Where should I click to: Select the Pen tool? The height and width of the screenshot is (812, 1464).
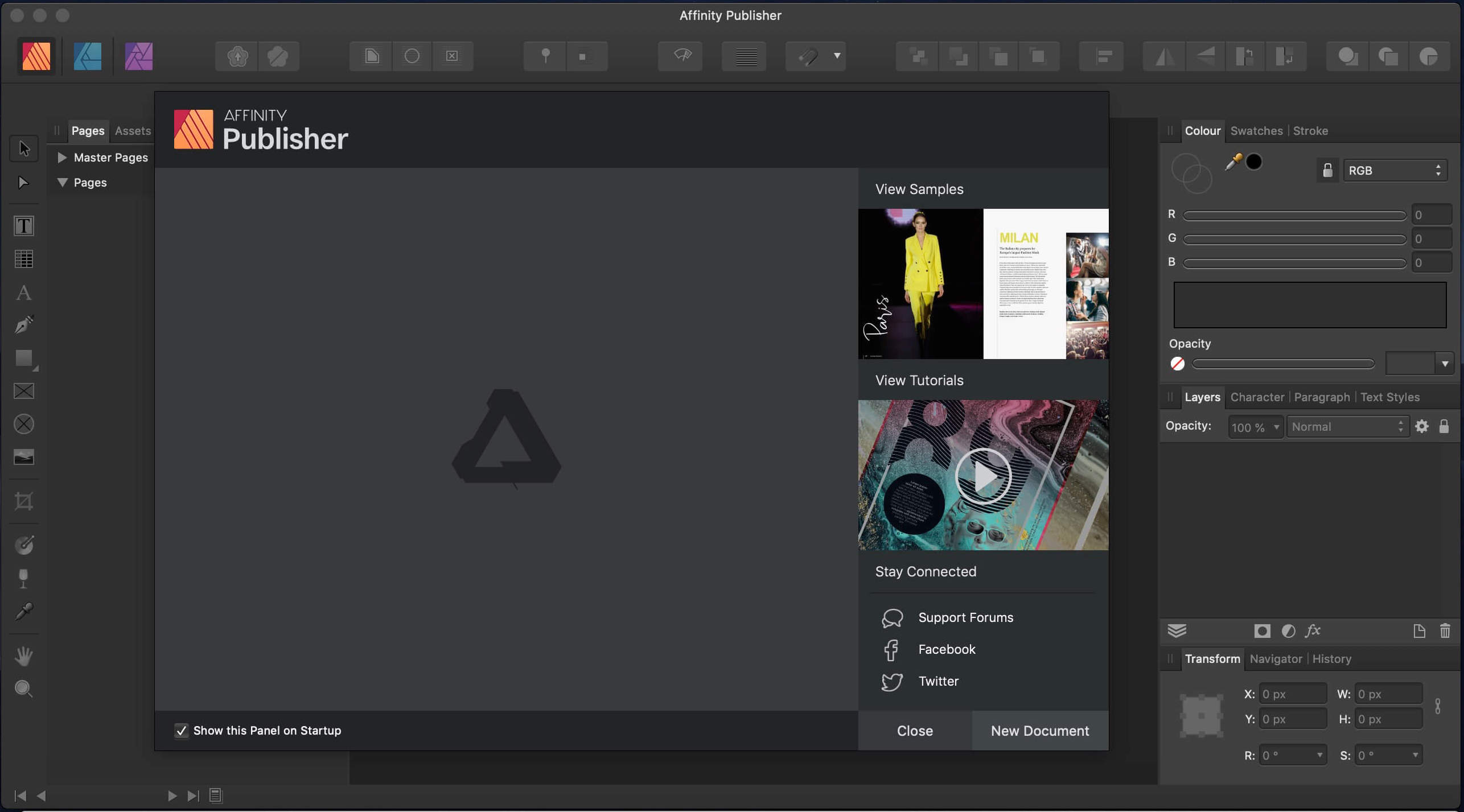click(23, 325)
